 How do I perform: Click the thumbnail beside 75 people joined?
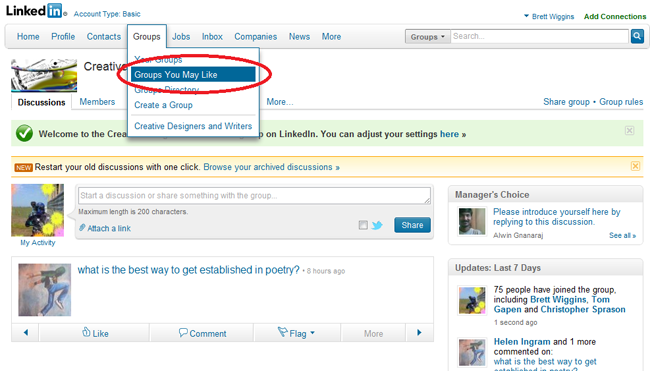472,300
